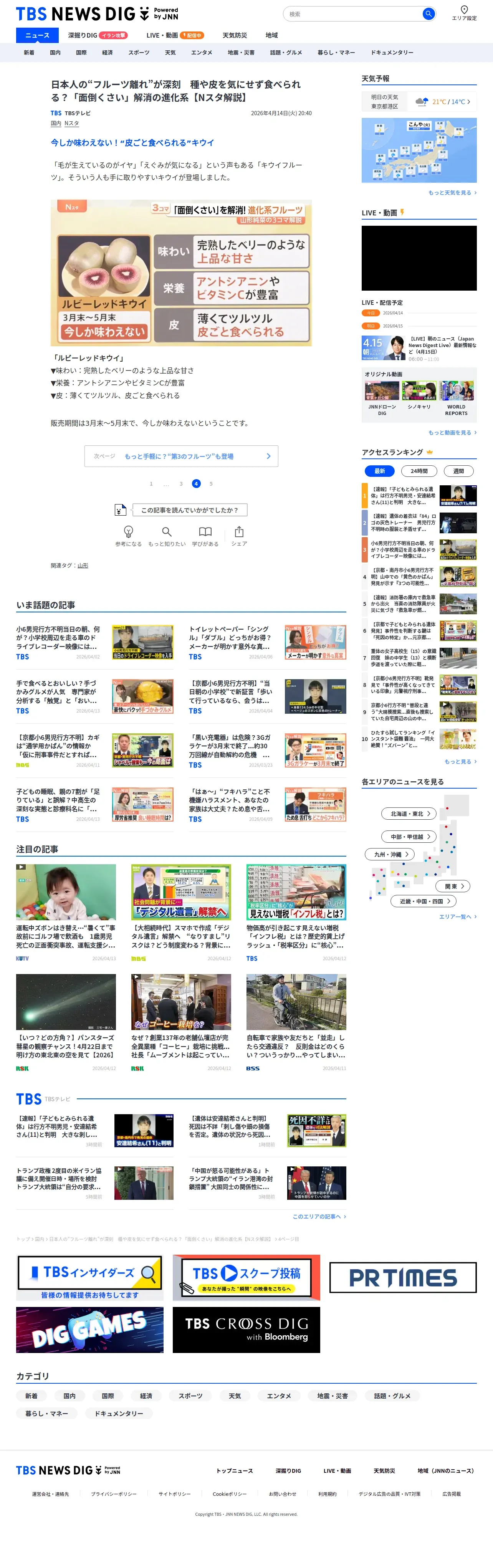This screenshot has height=1568, width=493.
Task: Open スポーツ in the top sub-navigation
Action: coord(139,52)
